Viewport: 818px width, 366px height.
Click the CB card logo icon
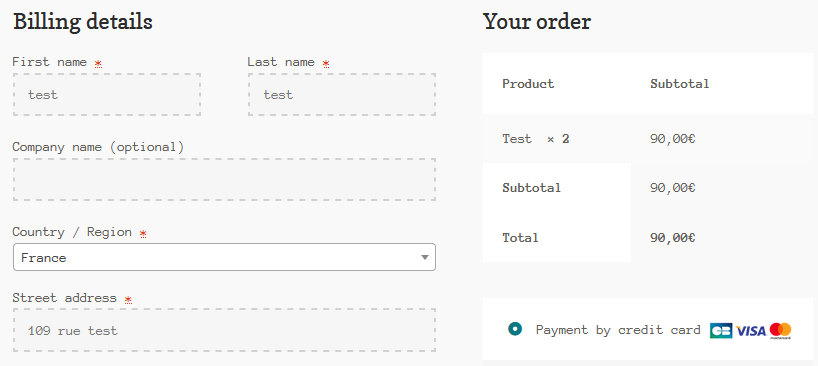pyautogui.click(x=721, y=331)
